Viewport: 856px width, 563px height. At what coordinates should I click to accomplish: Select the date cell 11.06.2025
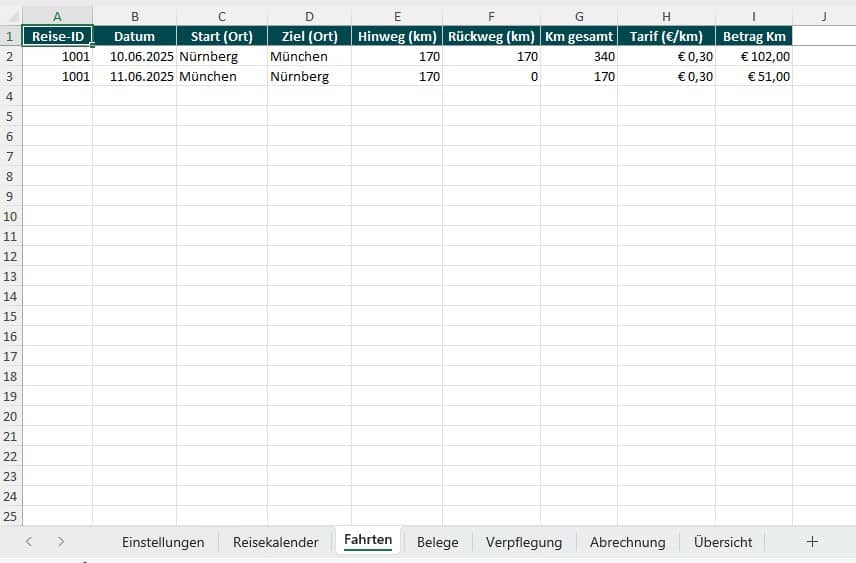pyautogui.click(x=134, y=77)
